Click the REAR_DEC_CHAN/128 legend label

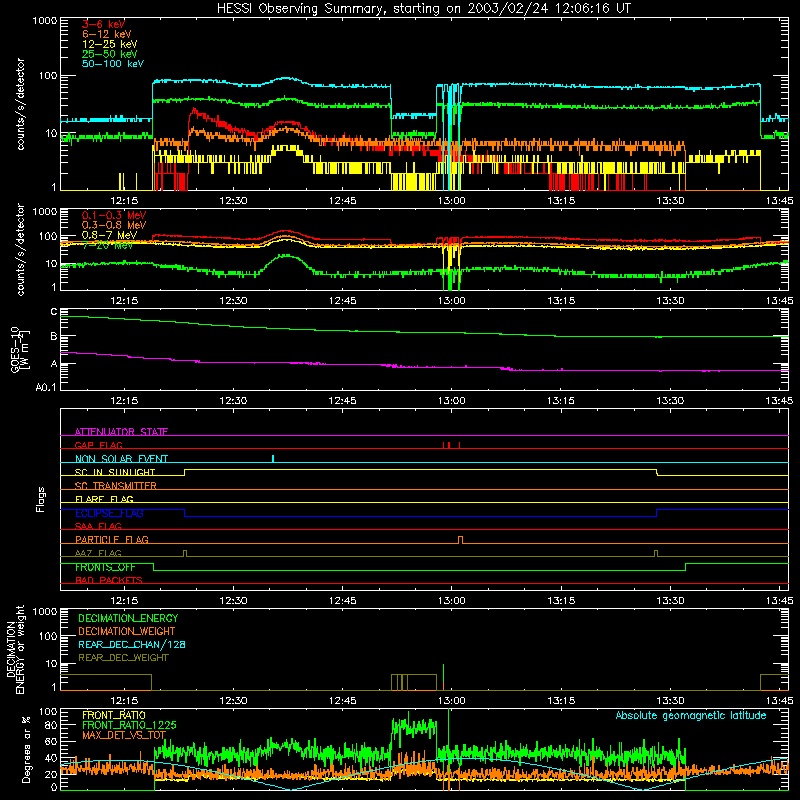[x=132, y=644]
